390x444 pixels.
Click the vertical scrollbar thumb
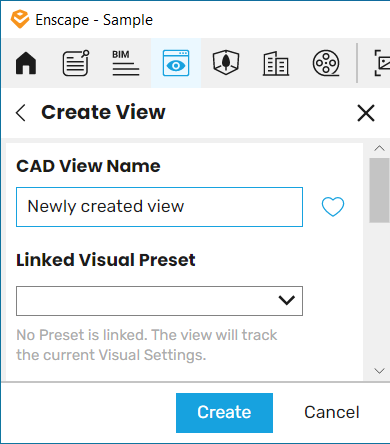point(379,190)
